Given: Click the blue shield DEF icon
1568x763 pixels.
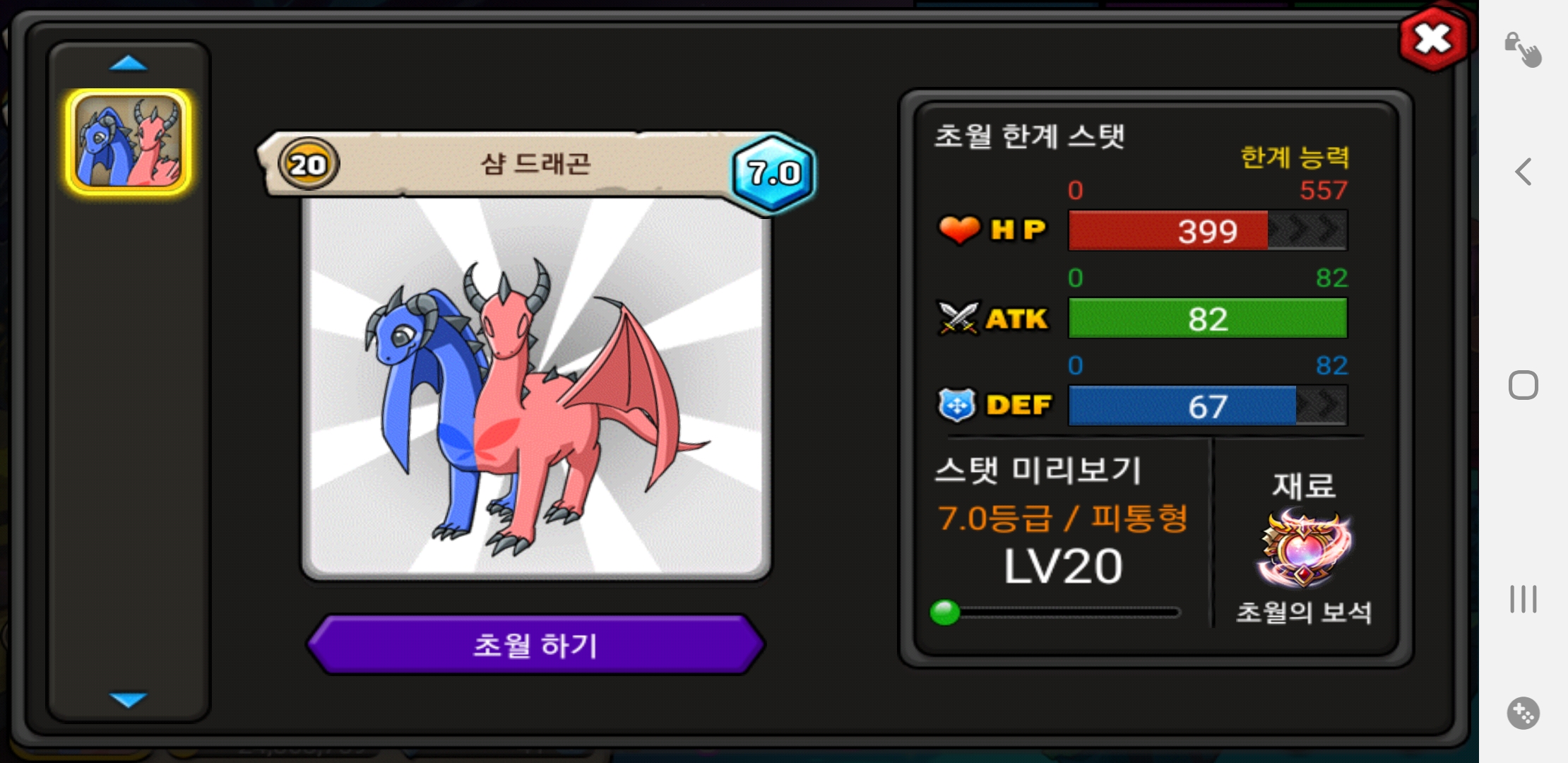Looking at the screenshot, I should point(957,405).
